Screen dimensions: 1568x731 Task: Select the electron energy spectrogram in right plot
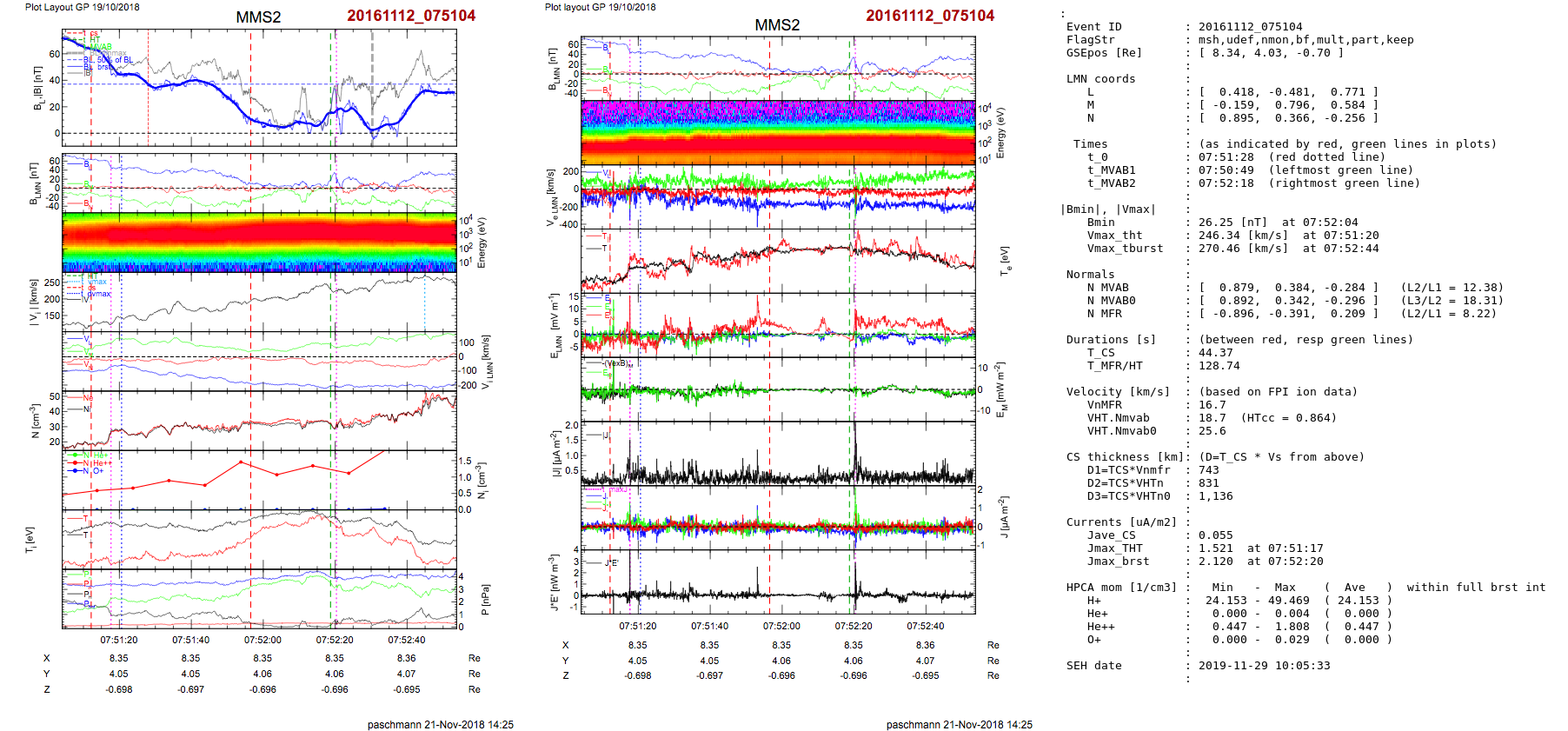[778, 132]
